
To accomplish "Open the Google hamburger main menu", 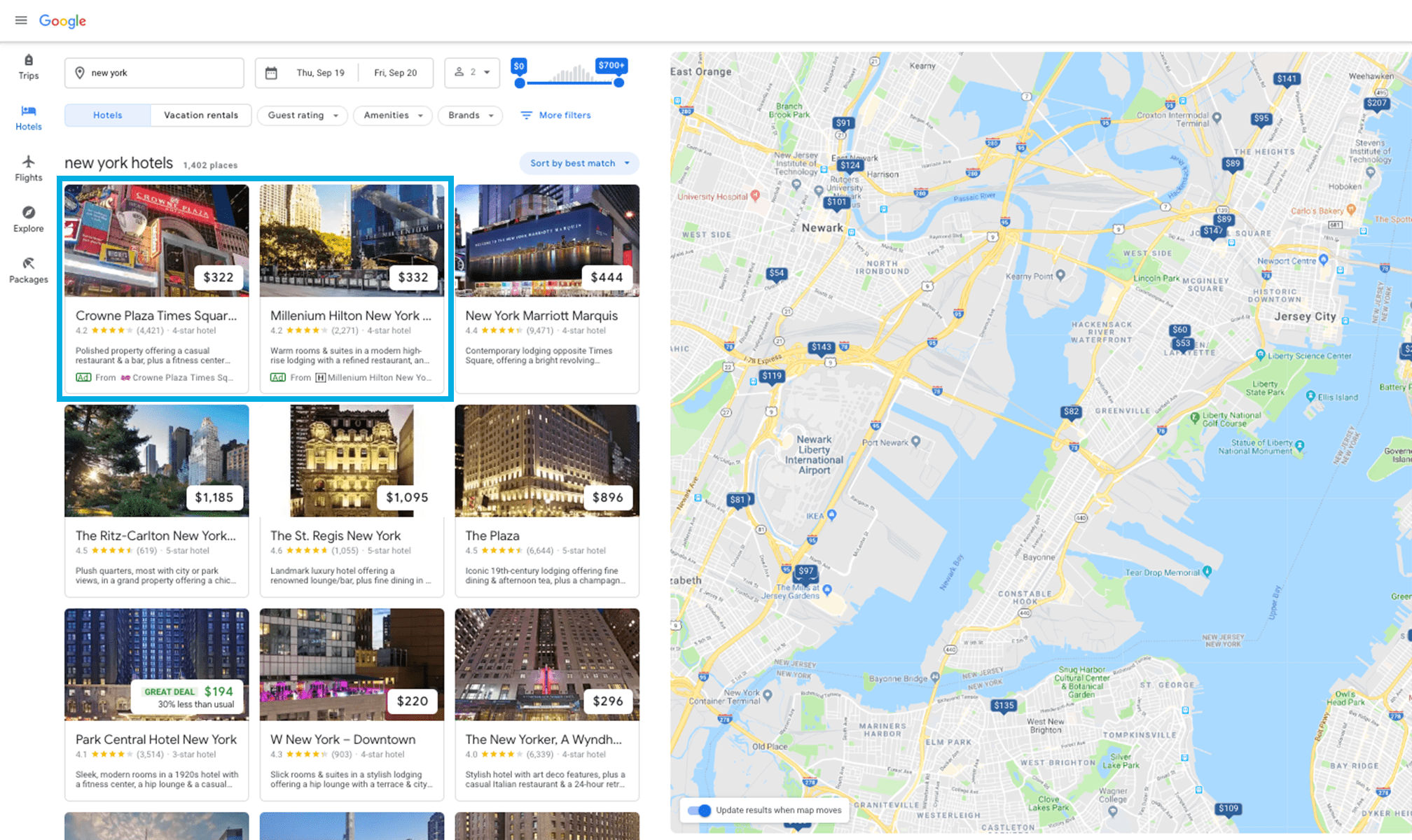I will pyautogui.click(x=21, y=20).
